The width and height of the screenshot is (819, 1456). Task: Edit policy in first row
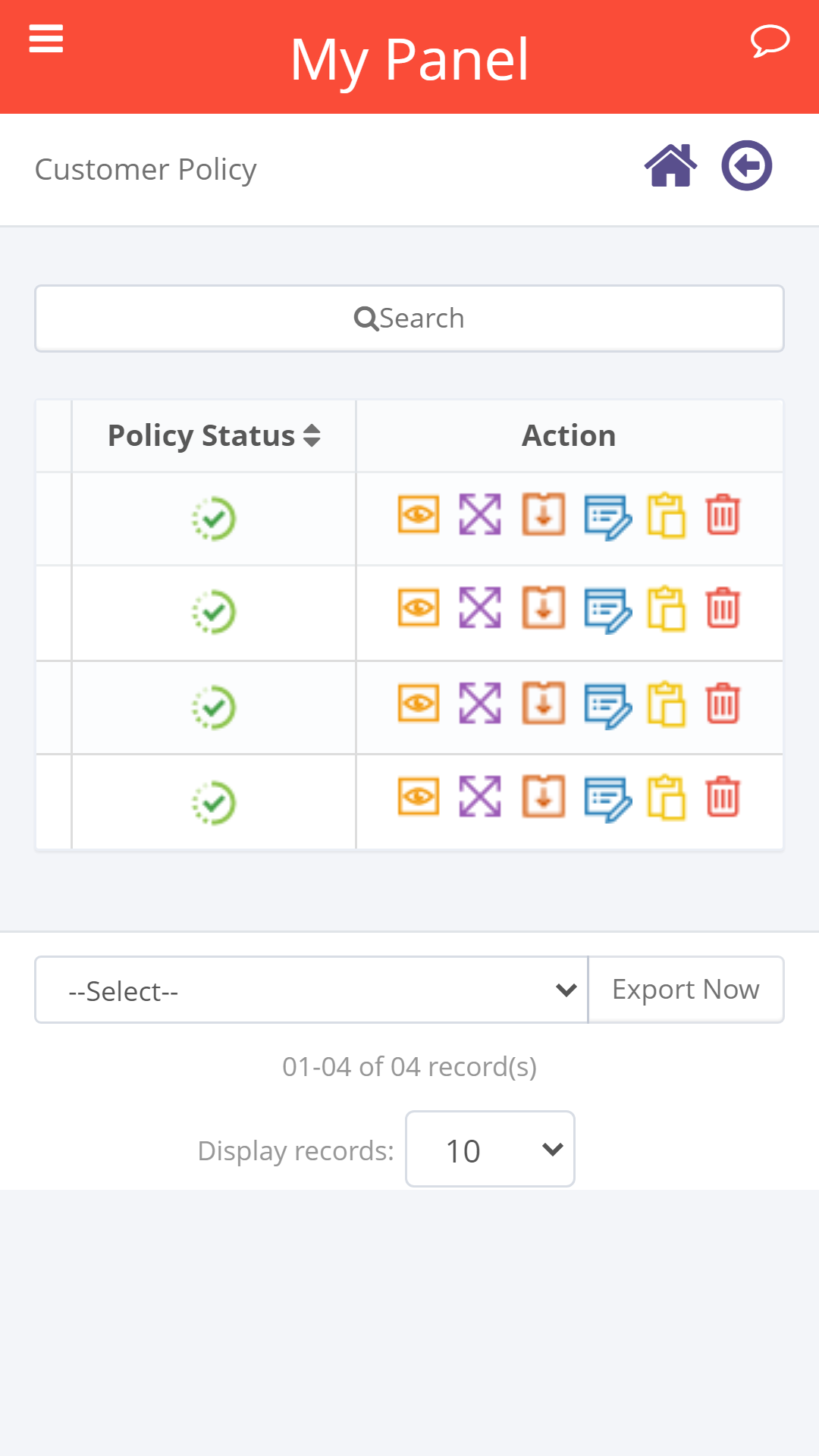pos(607,517)
